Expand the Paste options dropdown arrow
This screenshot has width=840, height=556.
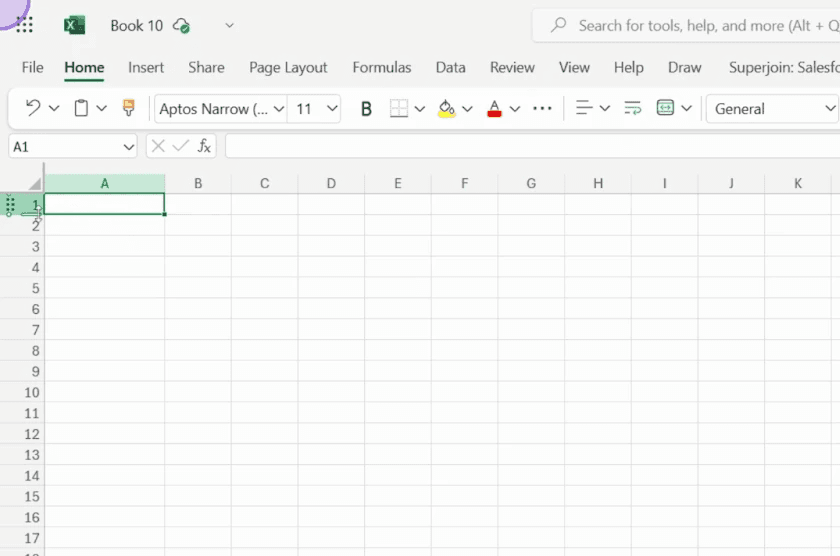point(101,109)
